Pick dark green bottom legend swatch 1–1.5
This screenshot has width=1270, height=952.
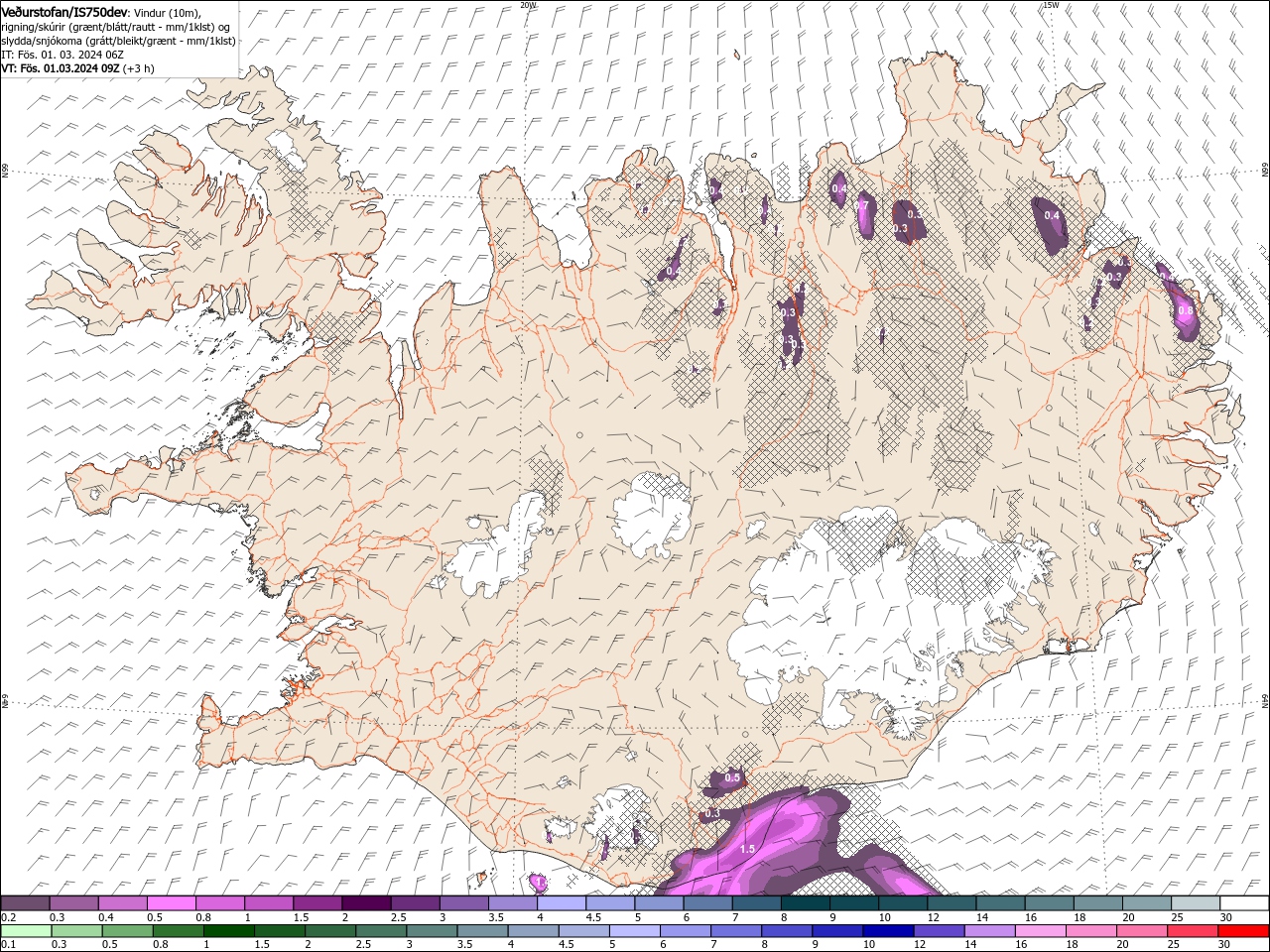coord(229,931)
